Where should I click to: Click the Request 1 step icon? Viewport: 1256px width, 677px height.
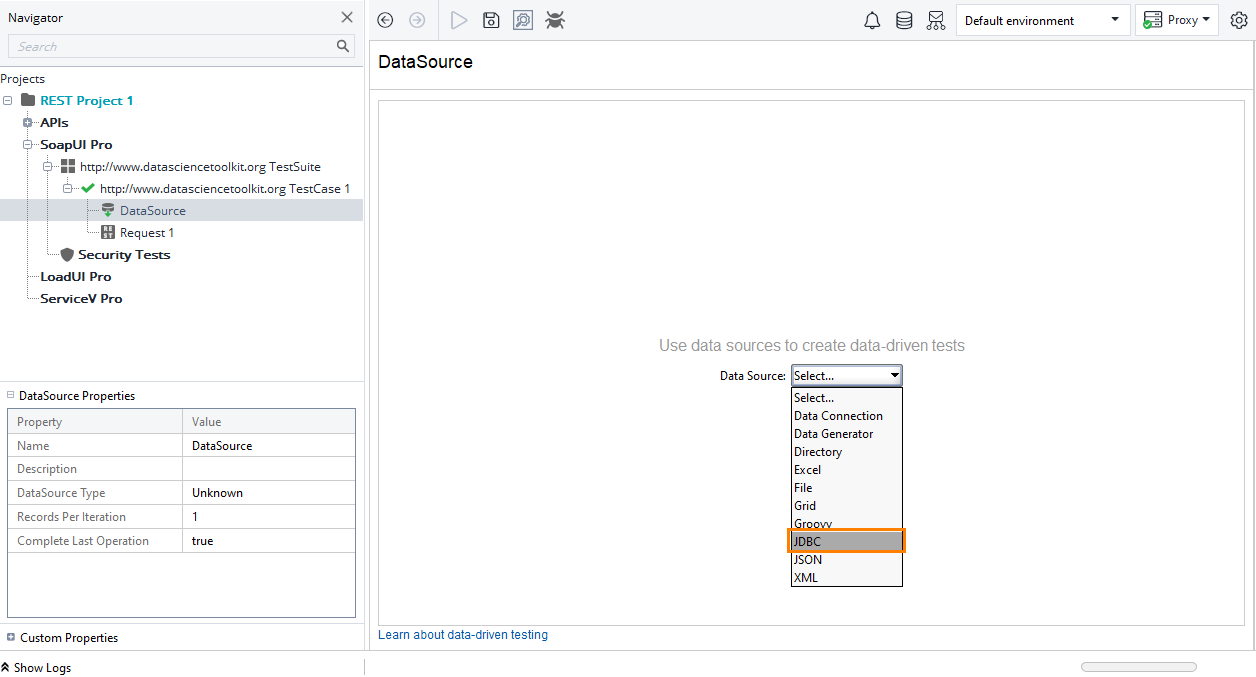pos(108,232)
